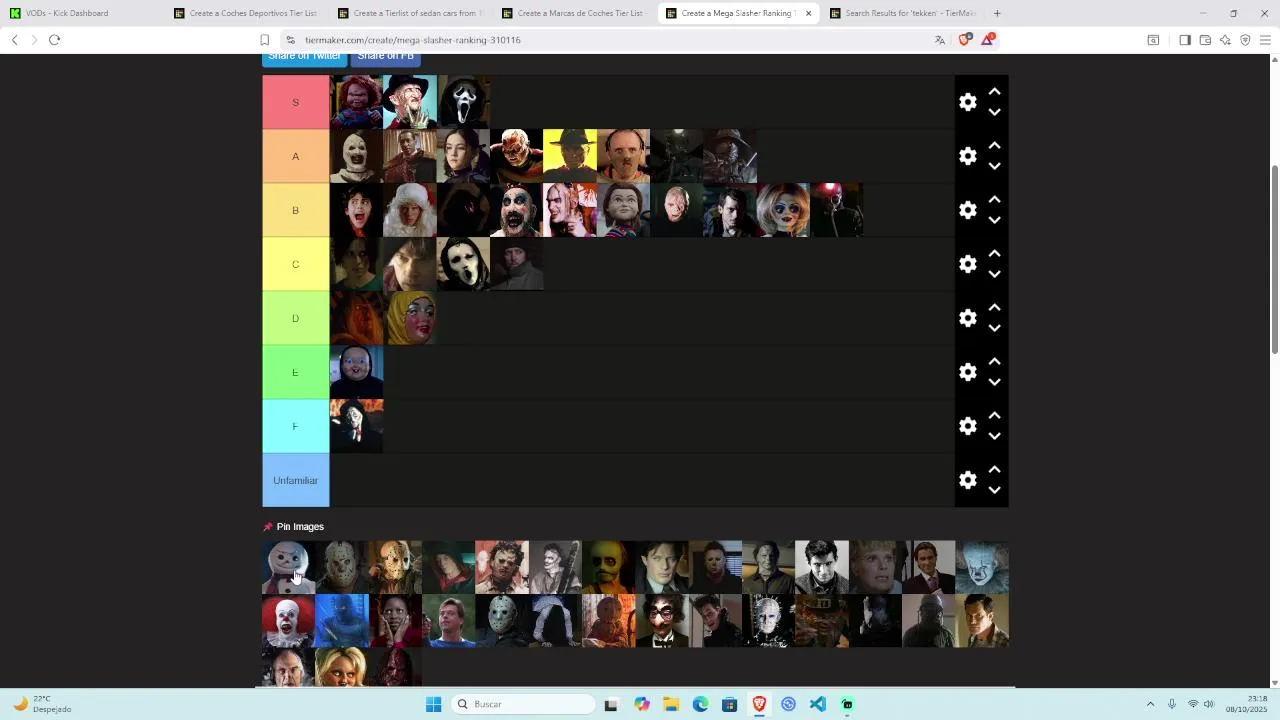Move F tier row down arrow
The height and width of the screenshot is (720, 1280).
tap(995, 436)
